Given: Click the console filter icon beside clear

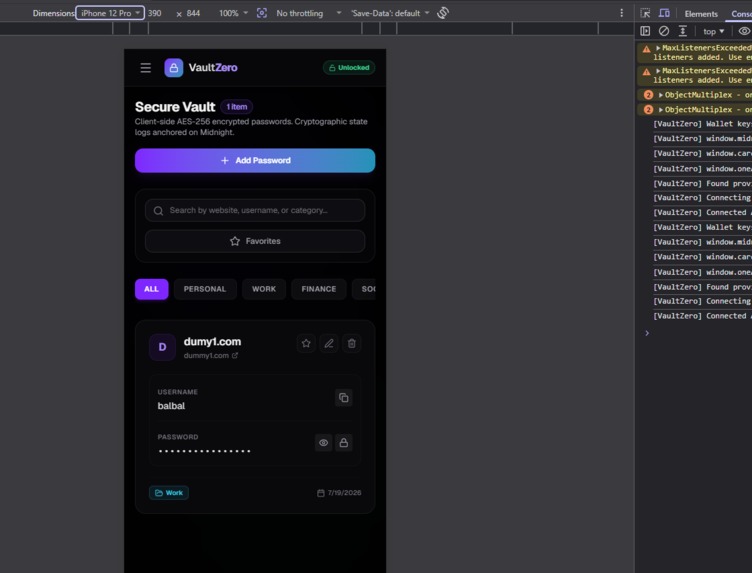Looking at the screenshot, I should (682, 31).
